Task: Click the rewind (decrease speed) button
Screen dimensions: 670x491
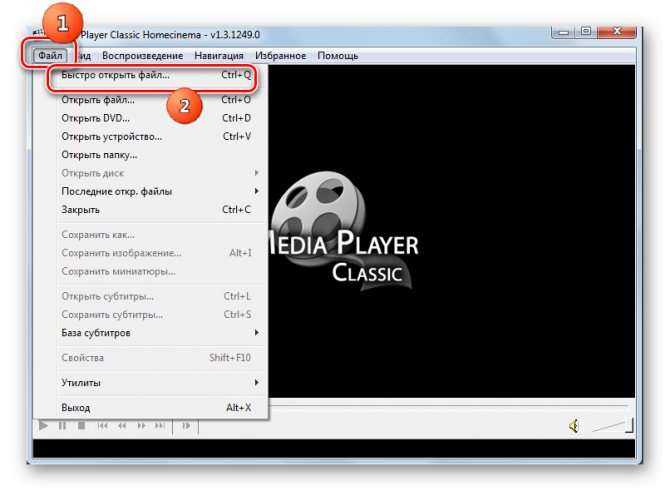Action: [122, 426]
